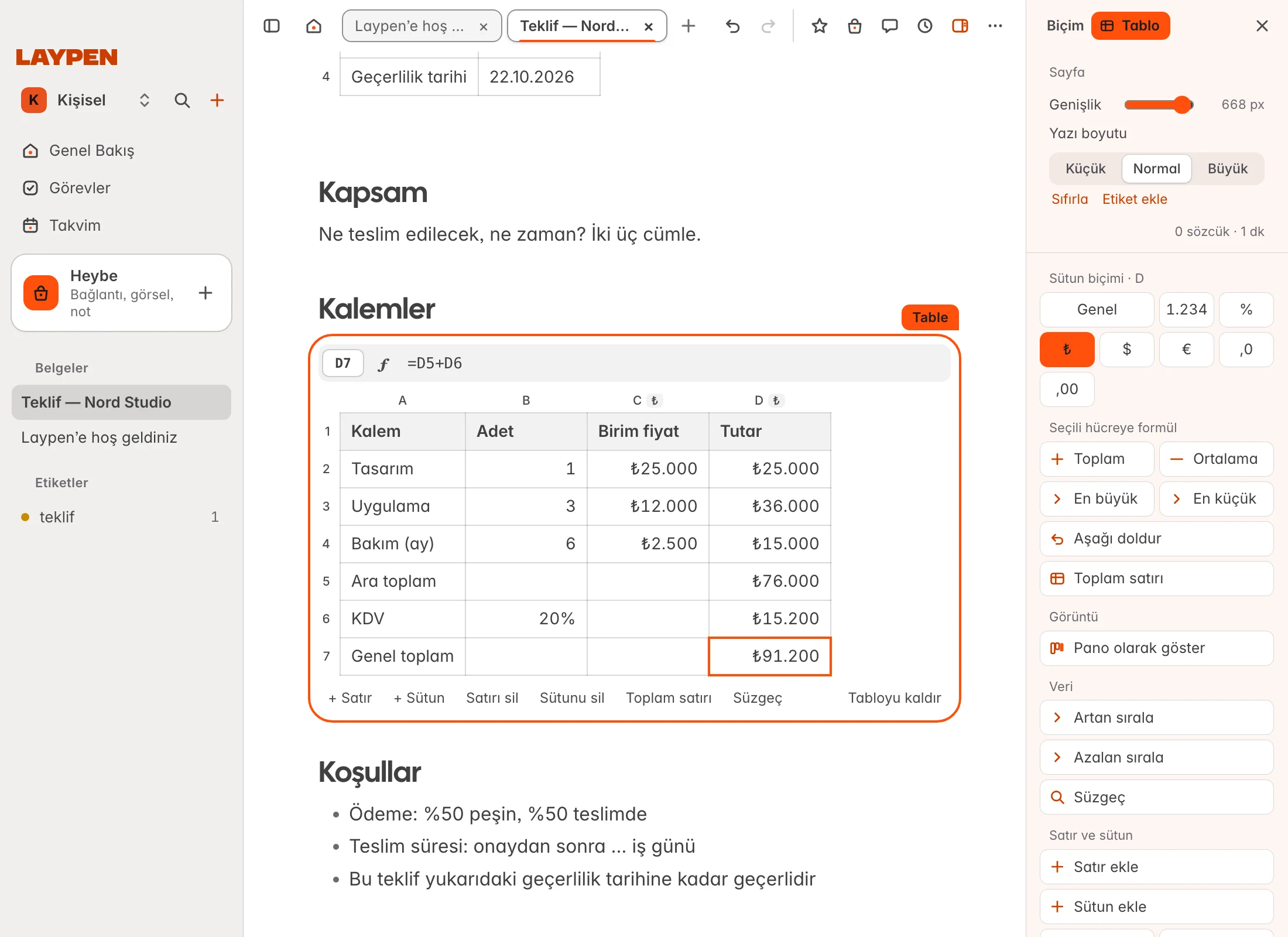Open the Heybe bag icon in toolbar
This screenshot has width=1288, height=937.
[855, 26]
